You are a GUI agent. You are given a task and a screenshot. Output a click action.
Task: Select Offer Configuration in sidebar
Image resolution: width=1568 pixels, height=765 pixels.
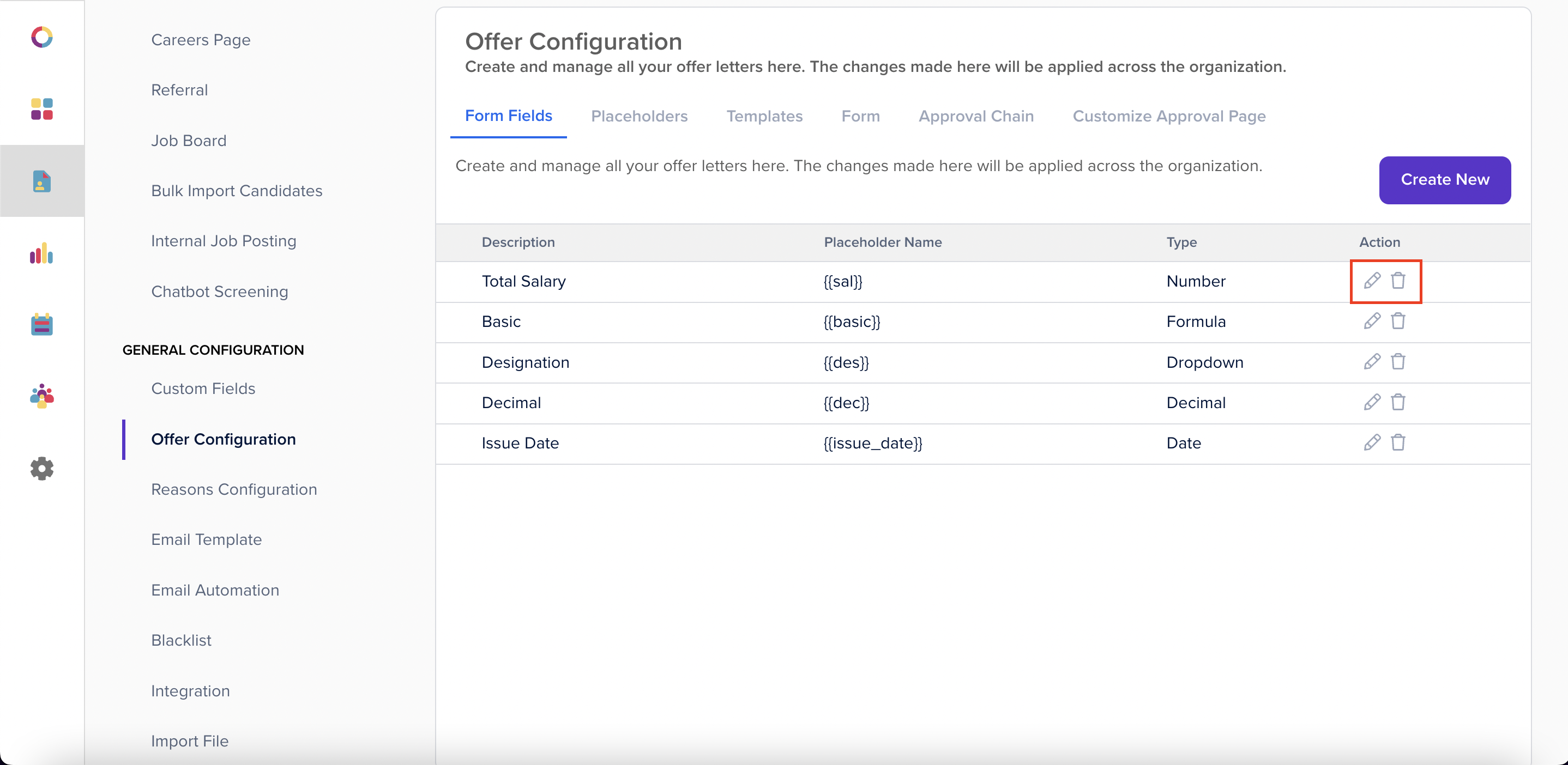point(223,439)
